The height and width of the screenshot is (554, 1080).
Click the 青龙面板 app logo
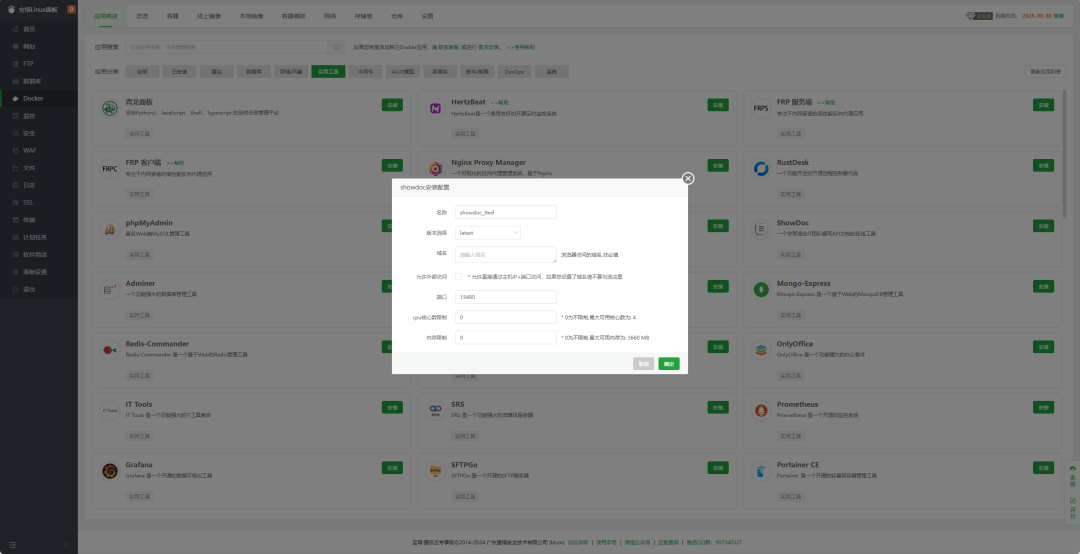pos(110,108)
